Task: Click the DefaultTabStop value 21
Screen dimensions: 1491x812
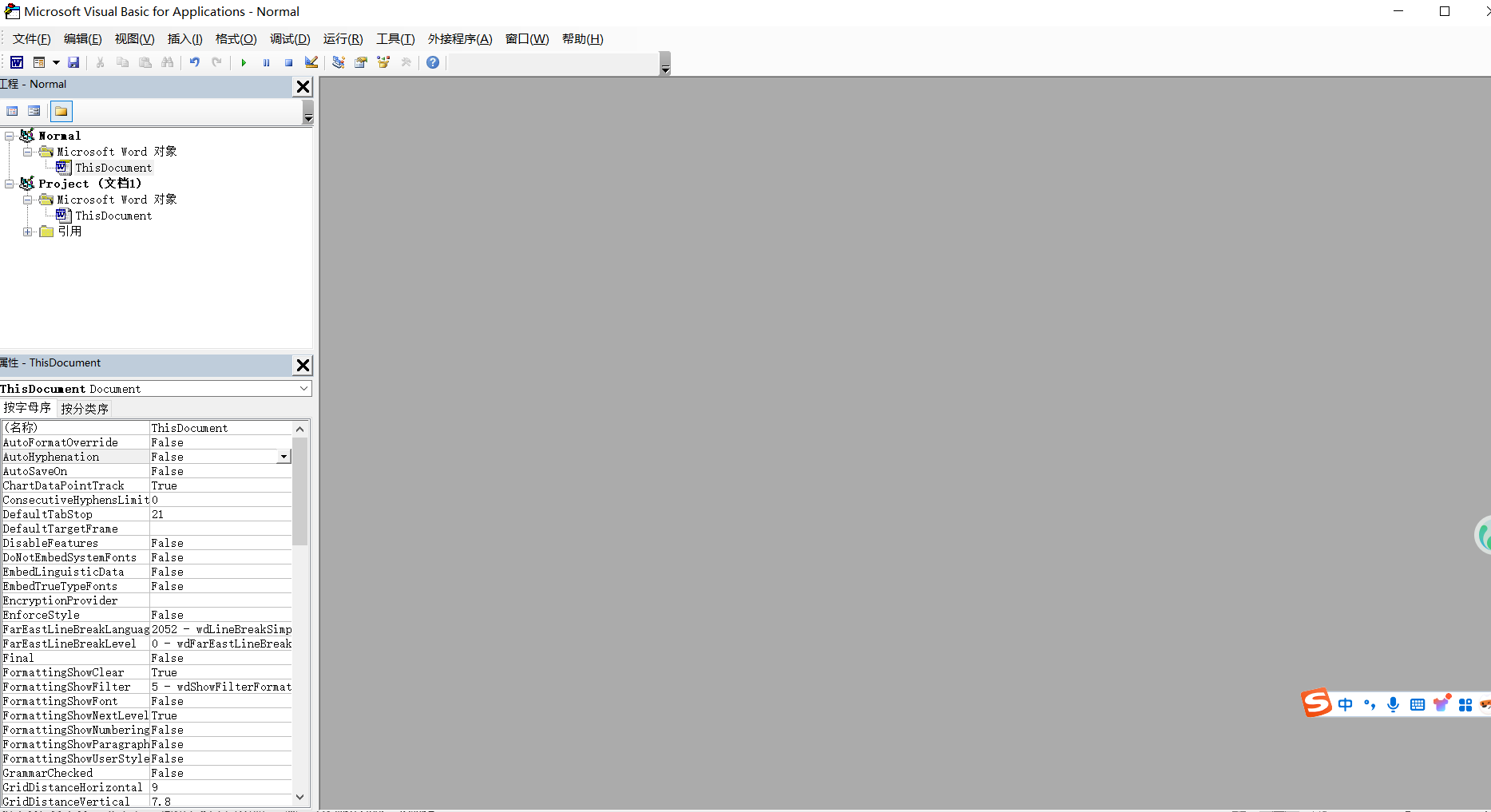Action: tap(220, 514)
